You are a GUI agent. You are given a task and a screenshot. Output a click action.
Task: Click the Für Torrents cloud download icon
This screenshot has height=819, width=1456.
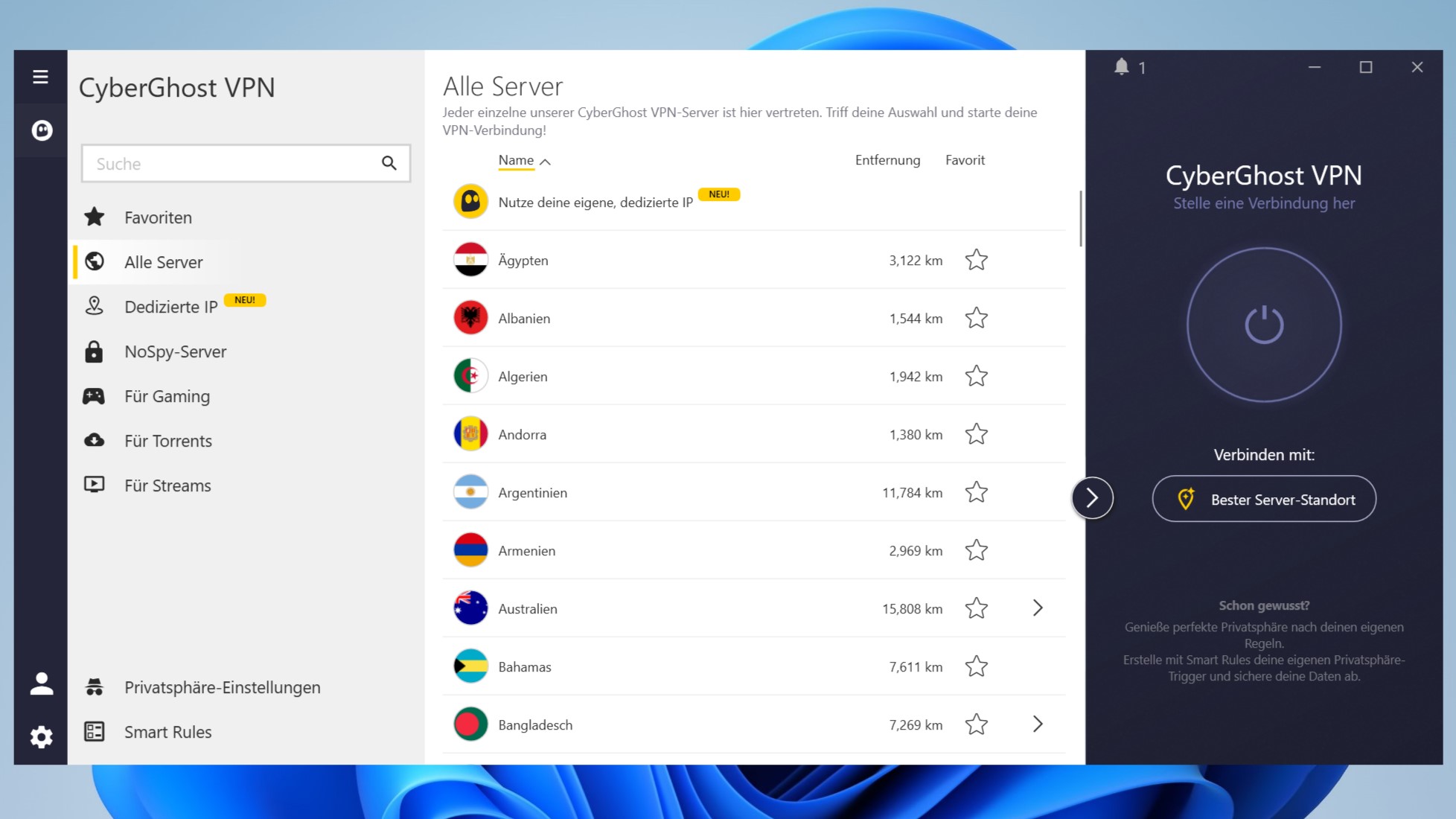[94, 440]
